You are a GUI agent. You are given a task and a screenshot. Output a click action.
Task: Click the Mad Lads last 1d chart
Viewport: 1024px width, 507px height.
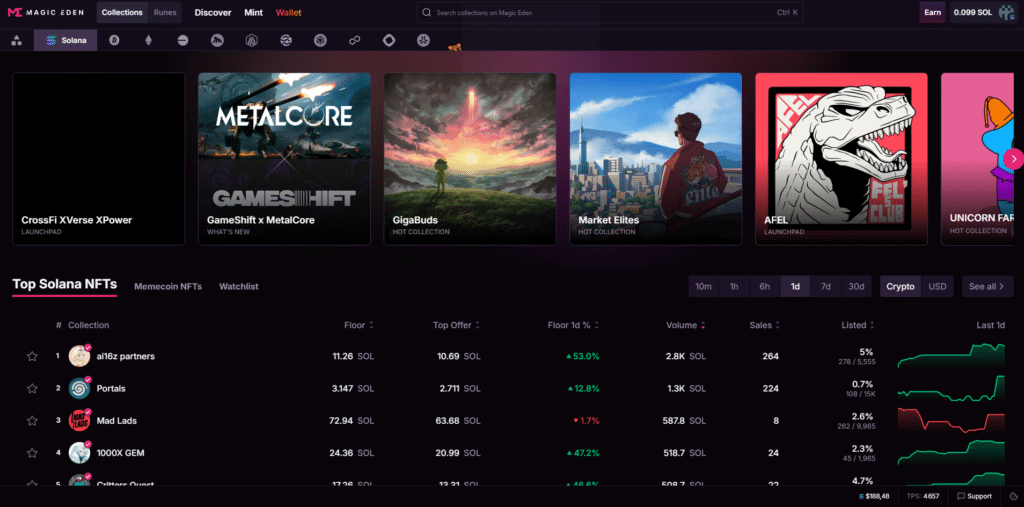tap(952, 420)
